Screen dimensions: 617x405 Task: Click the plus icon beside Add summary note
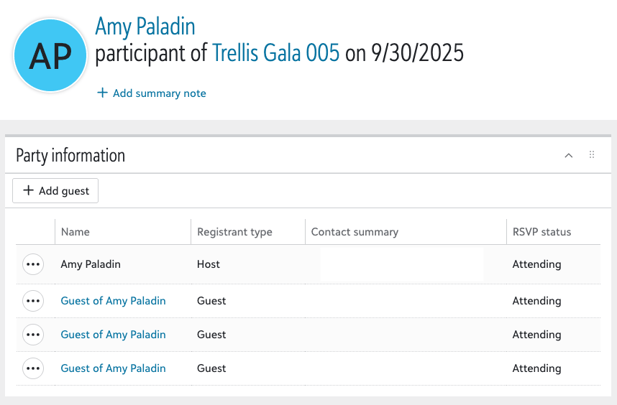coord(102,93)
